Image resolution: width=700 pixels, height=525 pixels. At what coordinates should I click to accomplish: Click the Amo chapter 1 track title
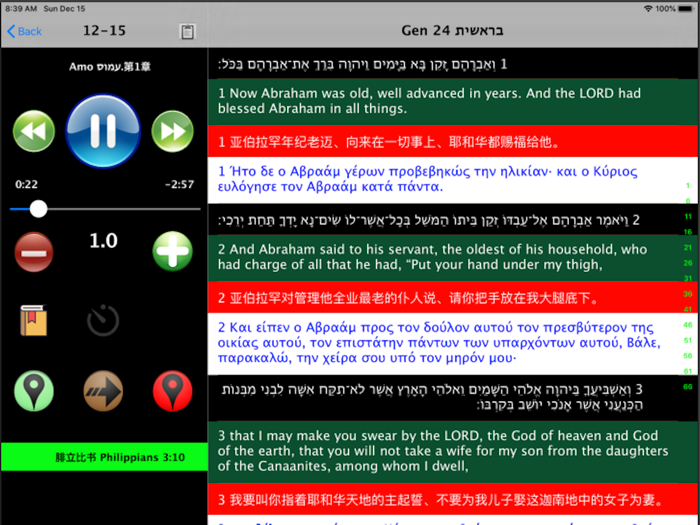pos(110,67)
